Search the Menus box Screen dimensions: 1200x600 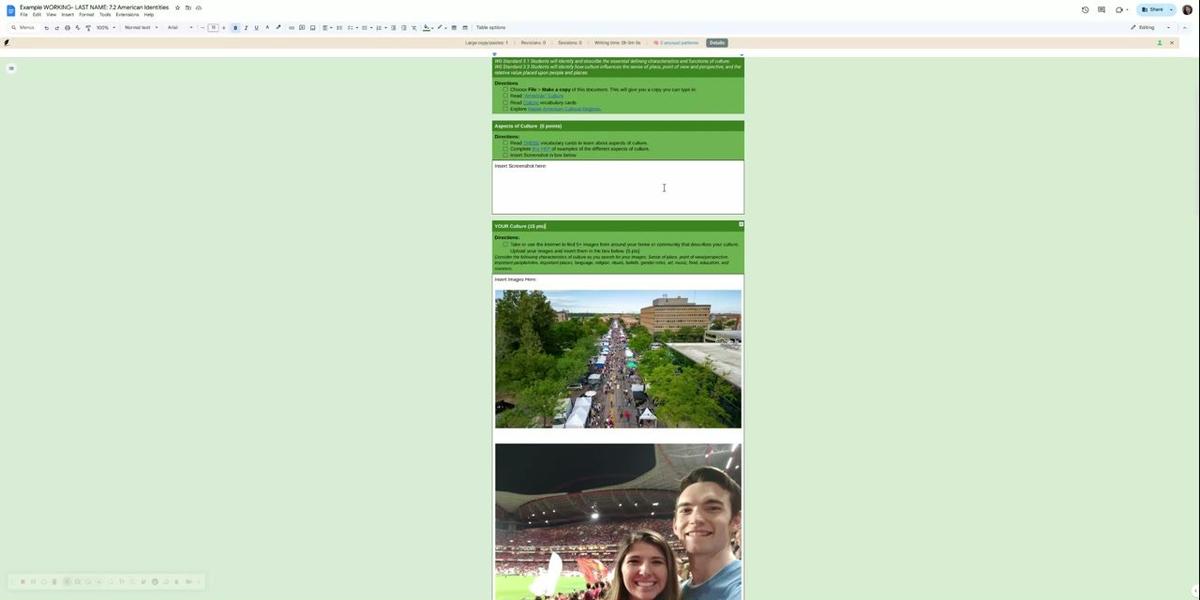(x=24, y=27)
